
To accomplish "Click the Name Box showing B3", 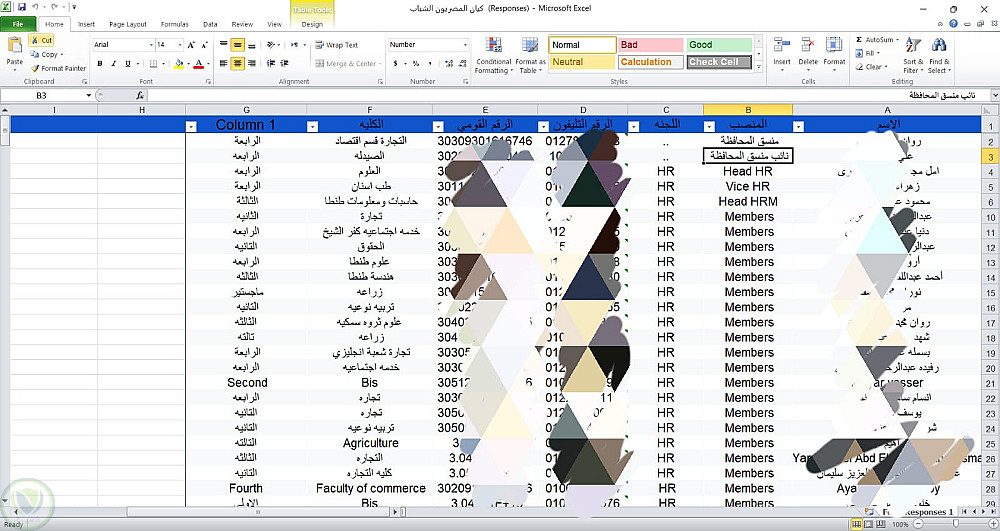I will 41,95.
